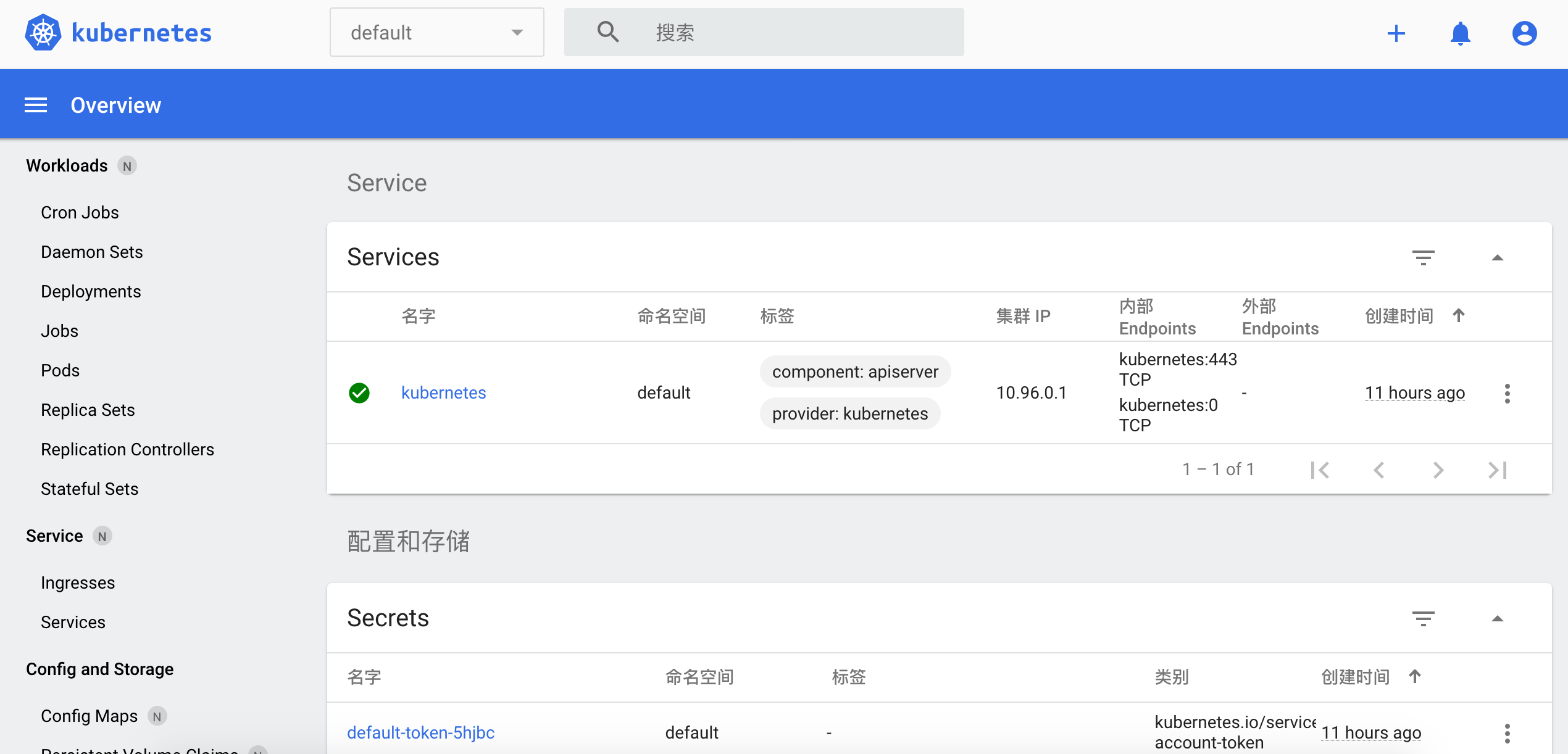Open Config Maps in sidebar
Viewport: 1568px width, 754px height.
coord(89,716)
